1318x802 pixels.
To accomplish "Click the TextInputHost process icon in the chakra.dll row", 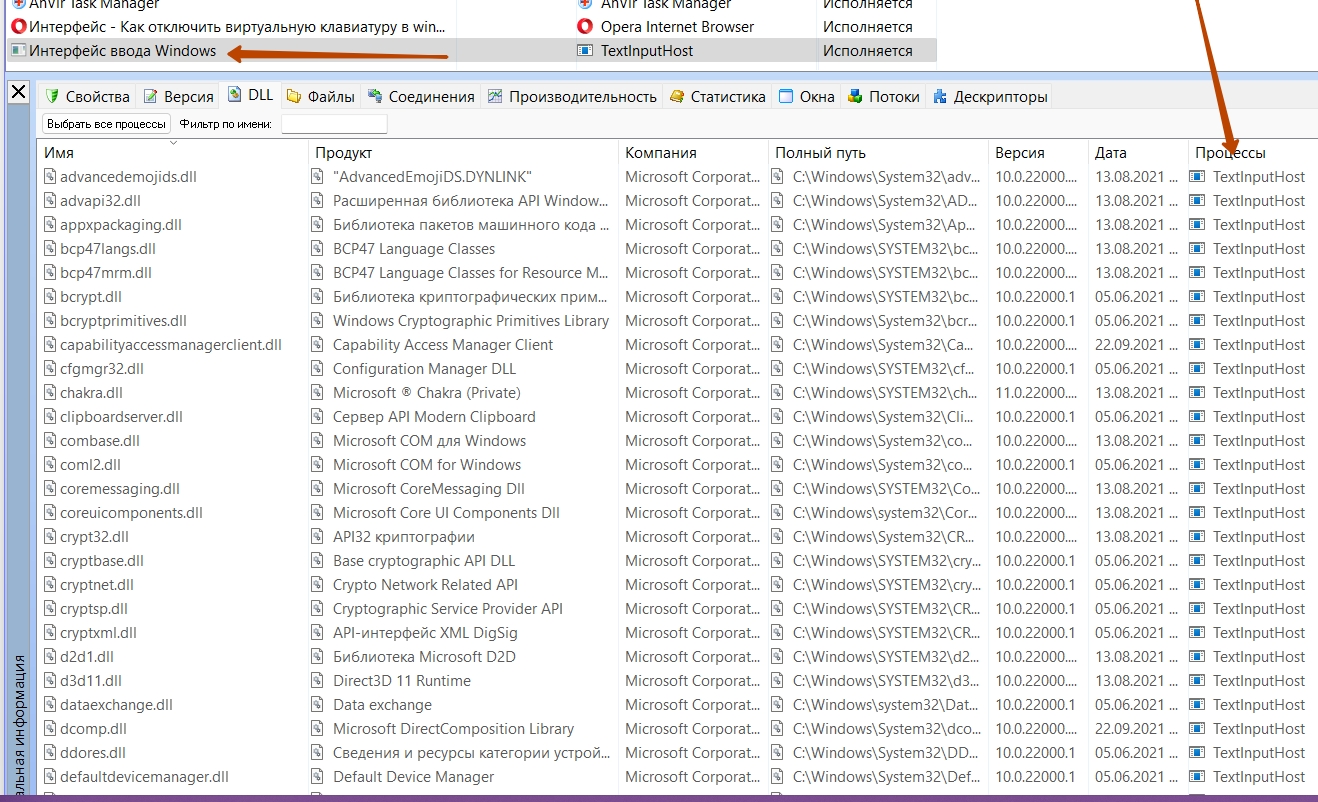I will pyautogui.click(x=1198, y=393).
